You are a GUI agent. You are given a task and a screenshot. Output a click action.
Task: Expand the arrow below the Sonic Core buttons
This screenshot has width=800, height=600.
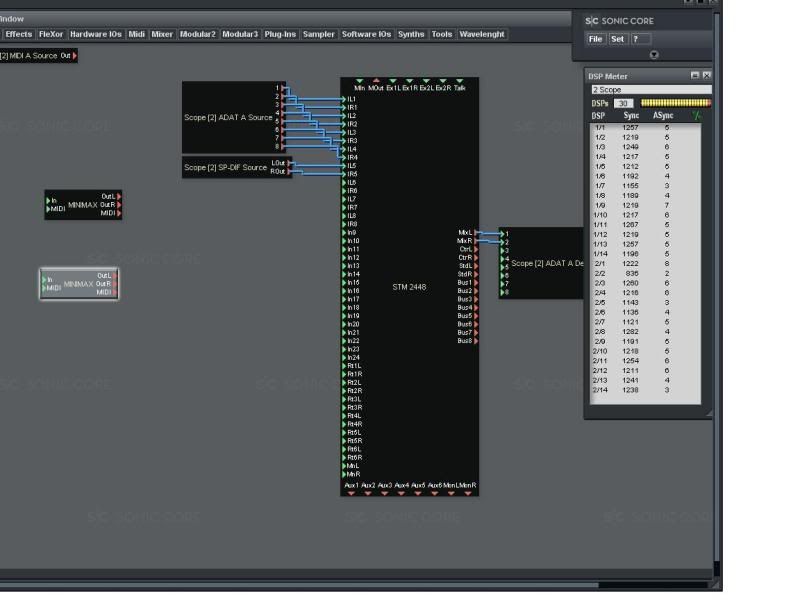point(654,55)
